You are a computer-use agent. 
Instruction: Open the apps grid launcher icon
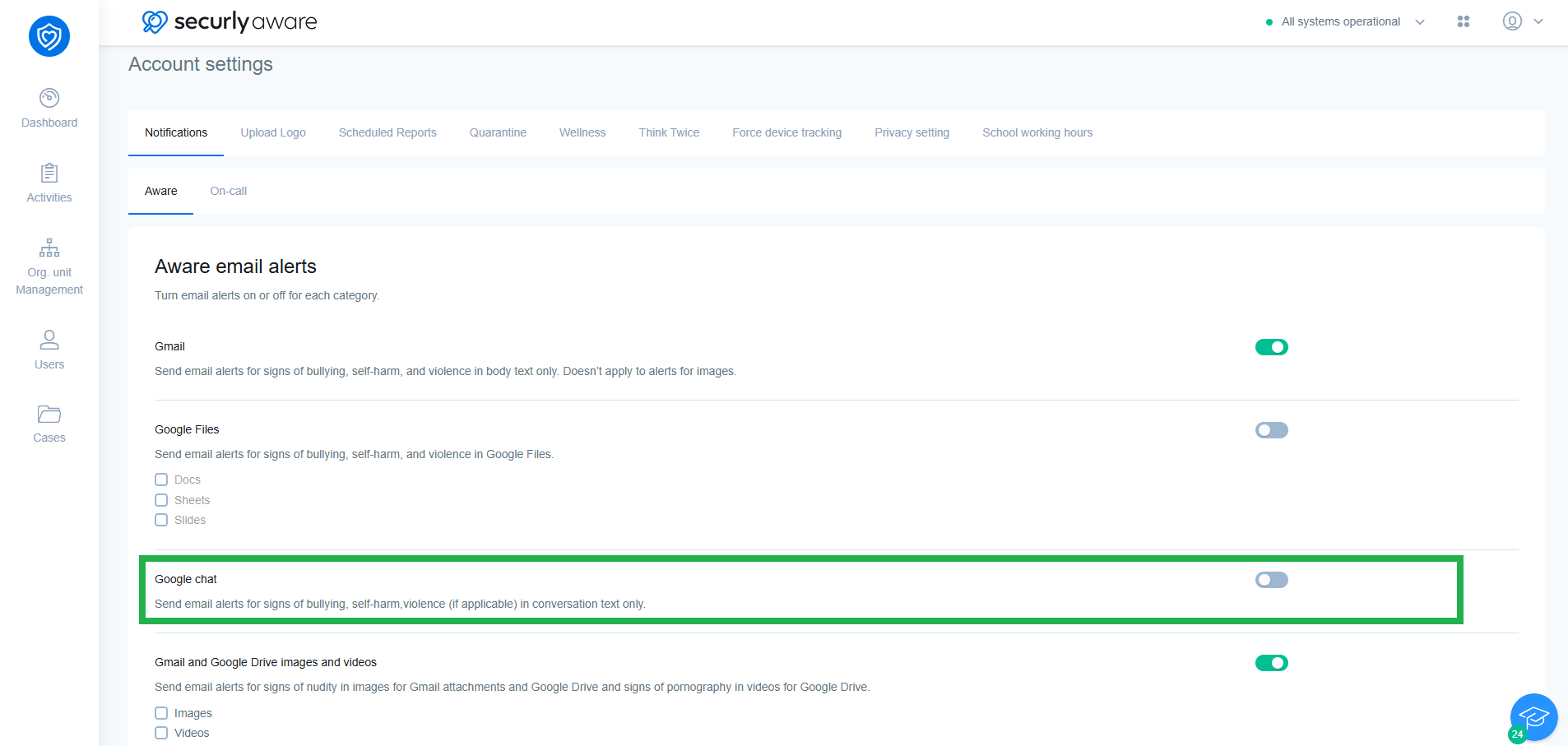click(1464, 21)
